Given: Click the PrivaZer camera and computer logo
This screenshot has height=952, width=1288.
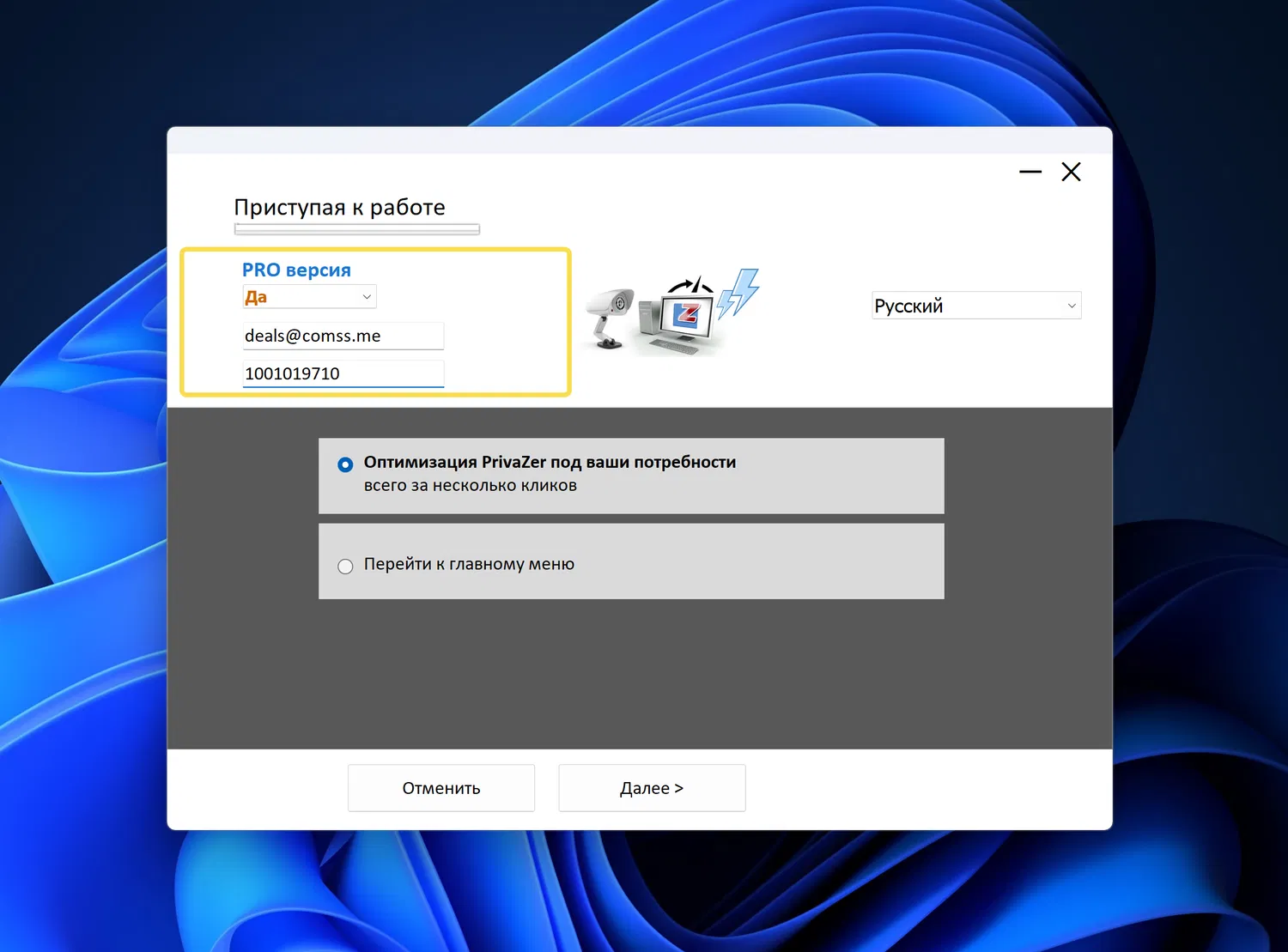Looking at the screenshot, I should (x=671, y=312).
